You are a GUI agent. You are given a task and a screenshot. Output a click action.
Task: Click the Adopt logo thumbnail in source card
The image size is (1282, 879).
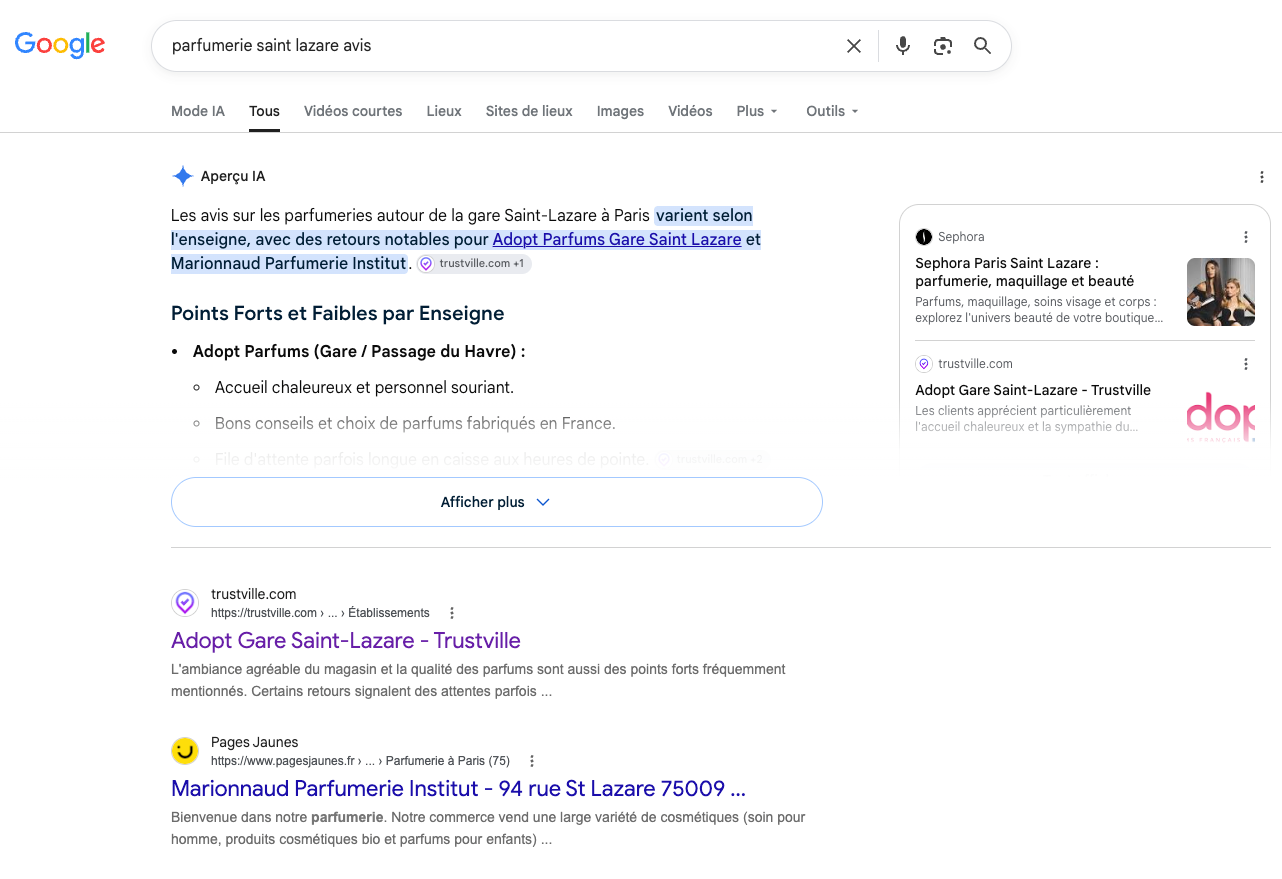(1221, 418)
